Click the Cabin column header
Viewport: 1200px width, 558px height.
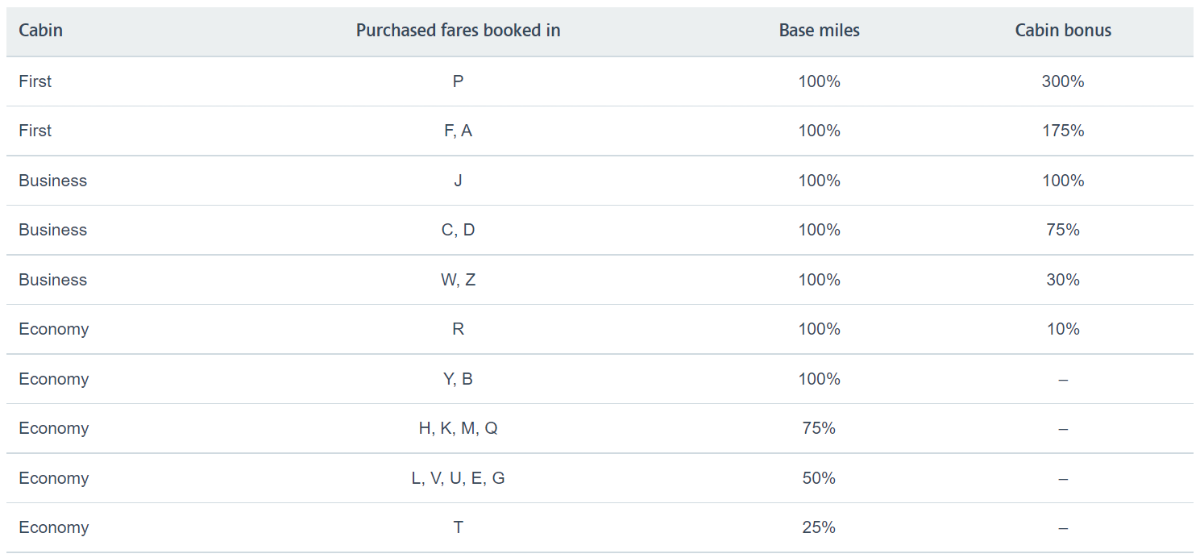(41, 30)
